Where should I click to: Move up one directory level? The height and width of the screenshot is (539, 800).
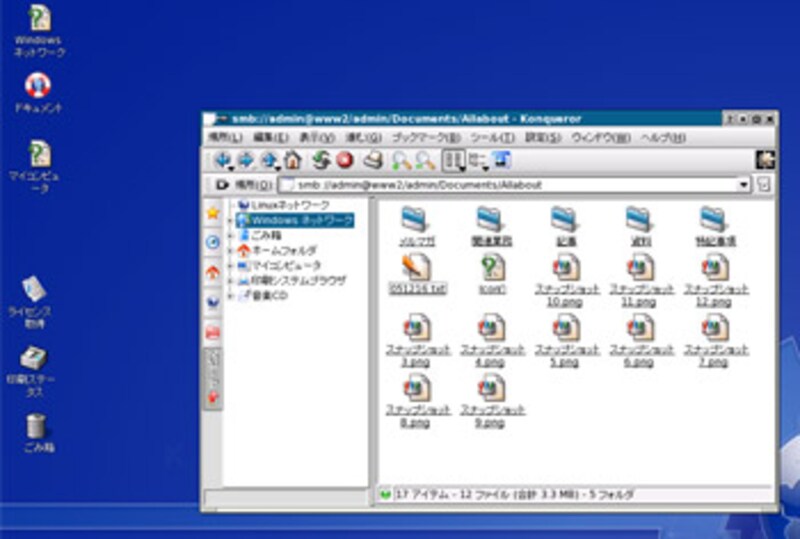(269, 160)
